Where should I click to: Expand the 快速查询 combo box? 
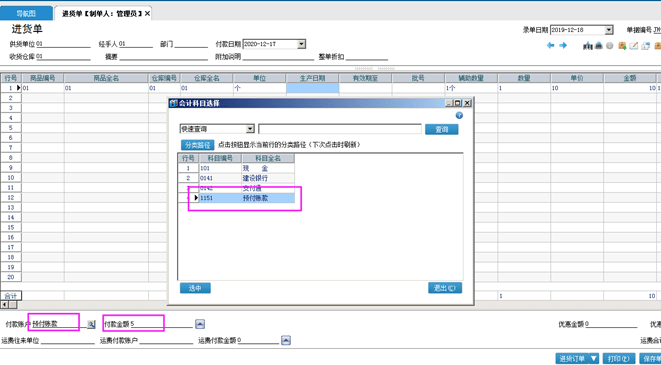click(250, 129)
